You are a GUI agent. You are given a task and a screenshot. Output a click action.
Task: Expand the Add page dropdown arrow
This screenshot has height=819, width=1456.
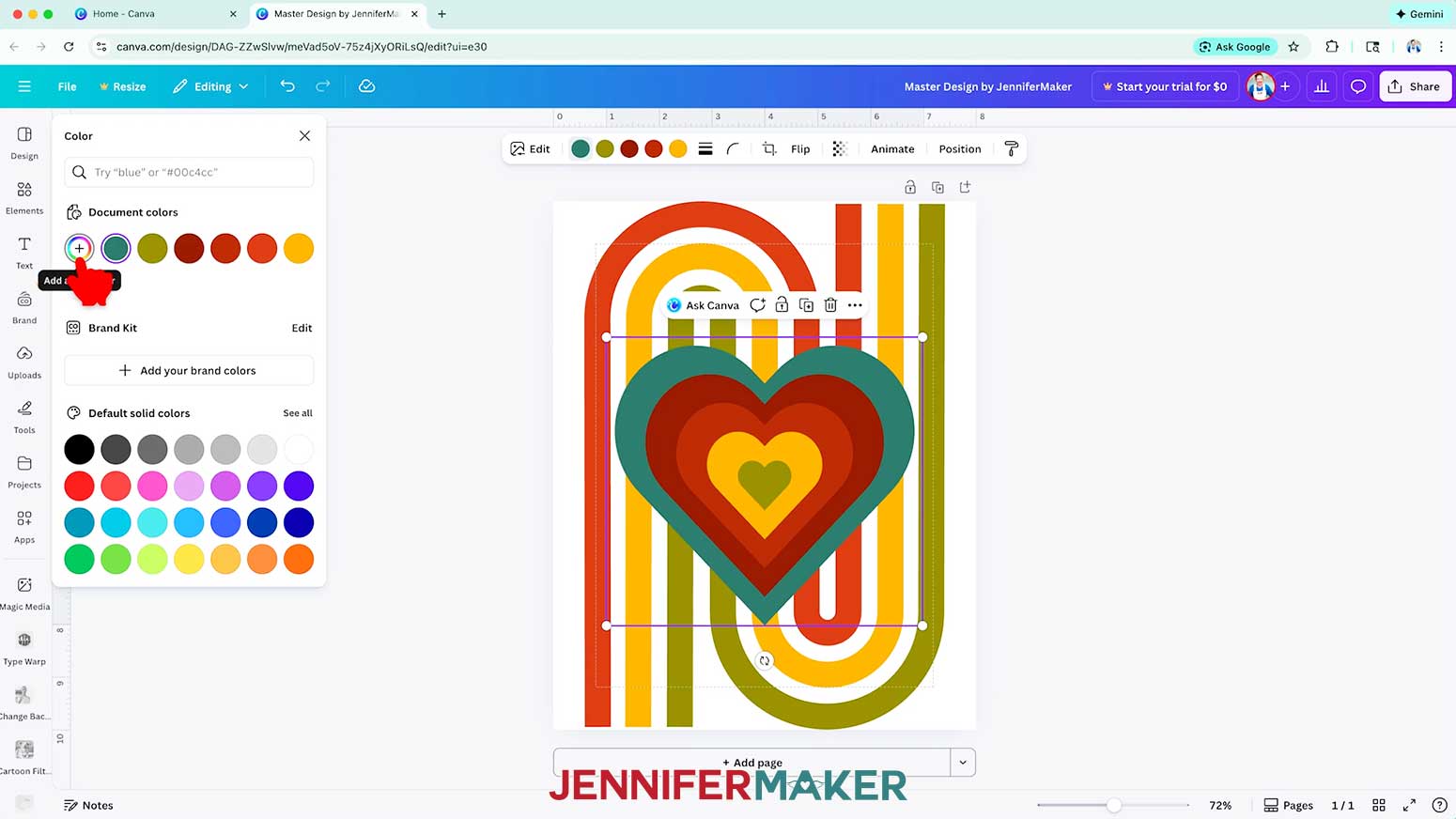[x=963, y=763]
